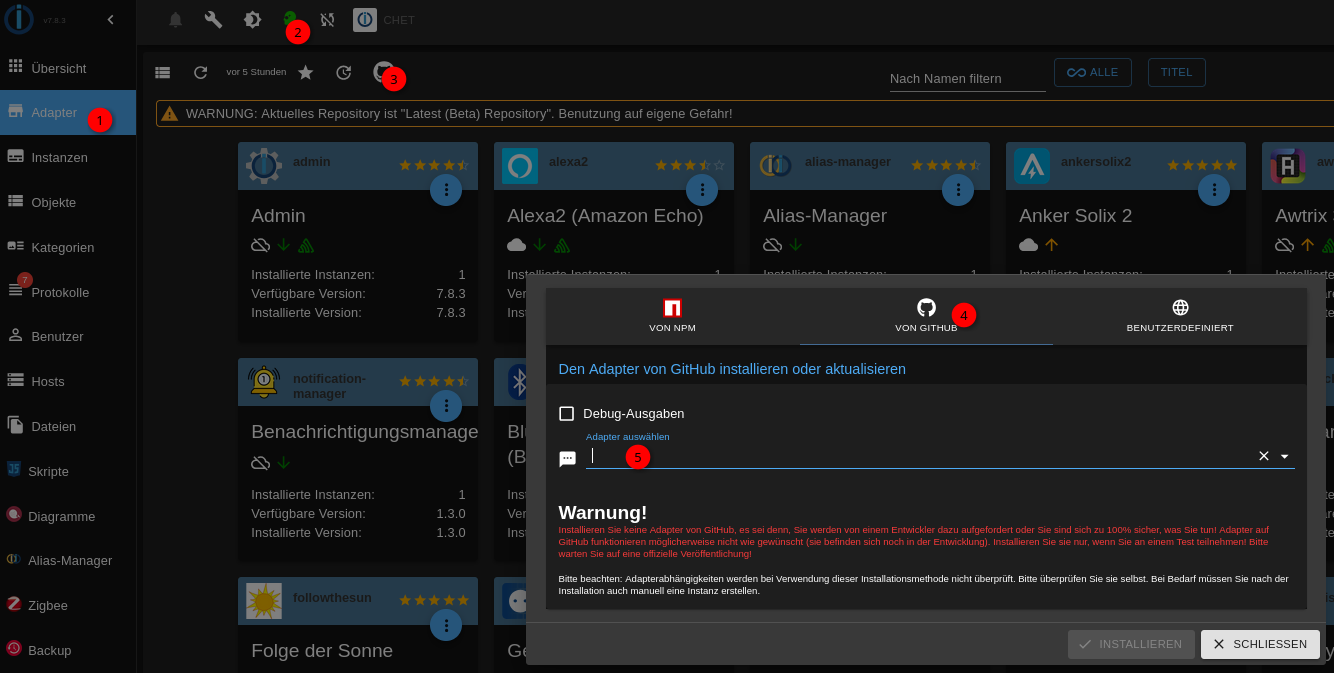Screen dimensions: 1334x673
Task: Open the notifications bell in top bar
Action: pyautogui.click(x=176, y=20)
